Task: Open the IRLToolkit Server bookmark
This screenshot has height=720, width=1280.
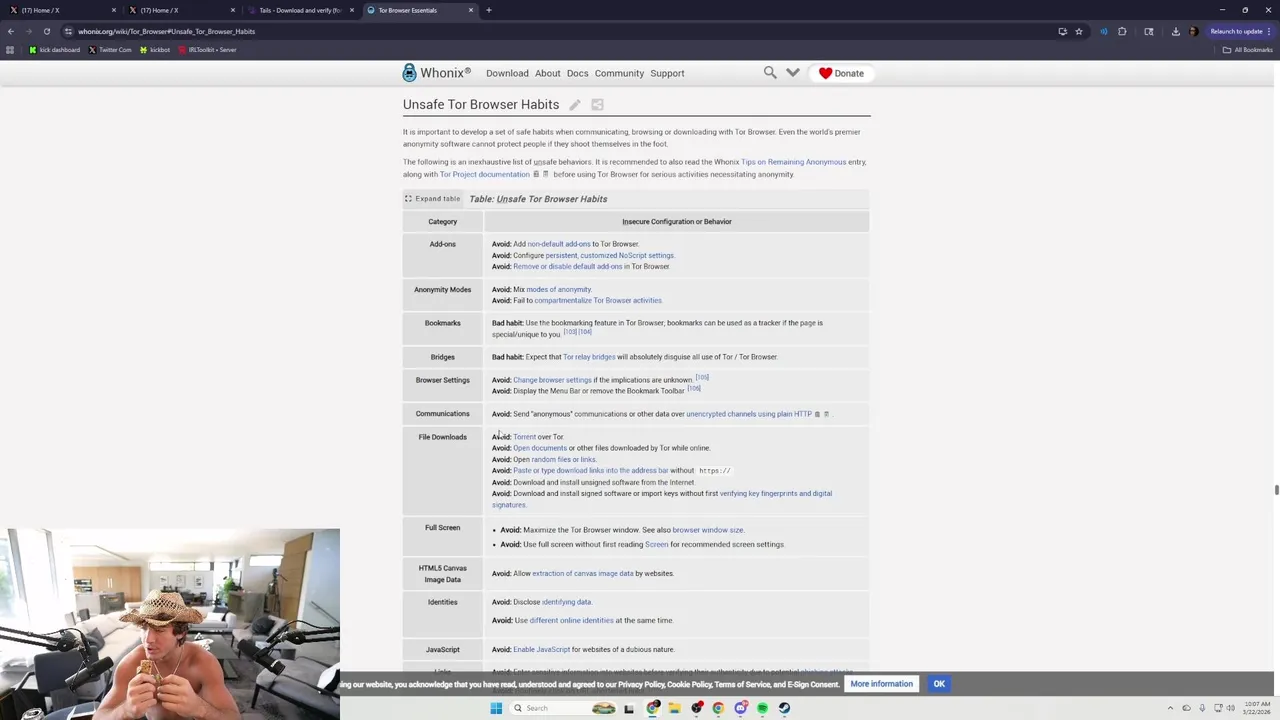Action: 208,50
